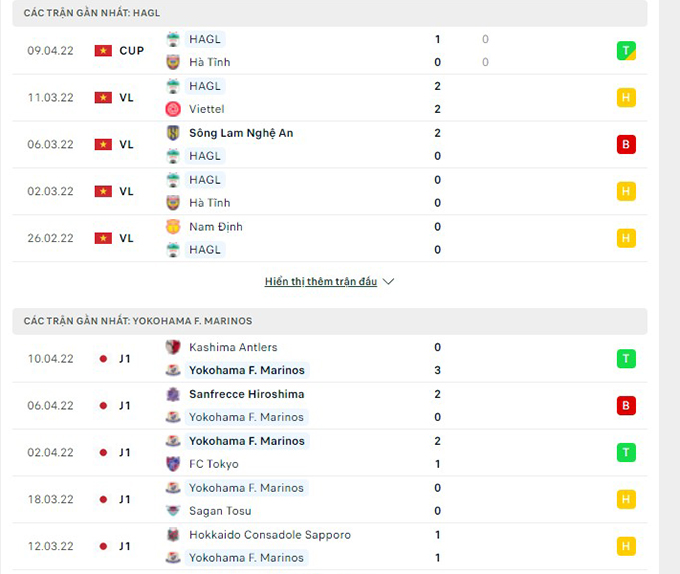
Task: Click the Japan flag on the 10.04.22 J1 row
Action: (x=103, y=359)
